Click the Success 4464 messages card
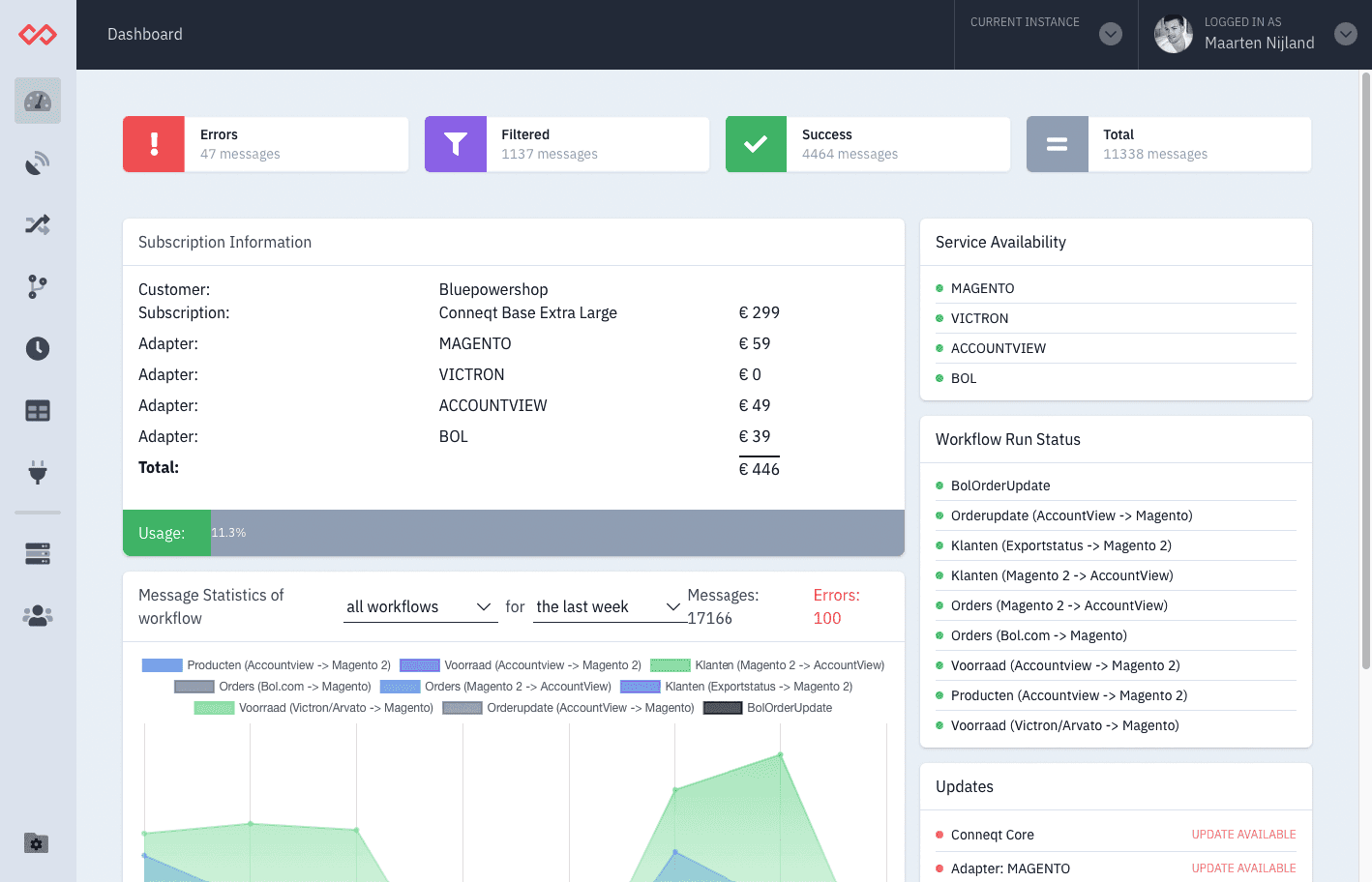 click(x=868, y=144)
